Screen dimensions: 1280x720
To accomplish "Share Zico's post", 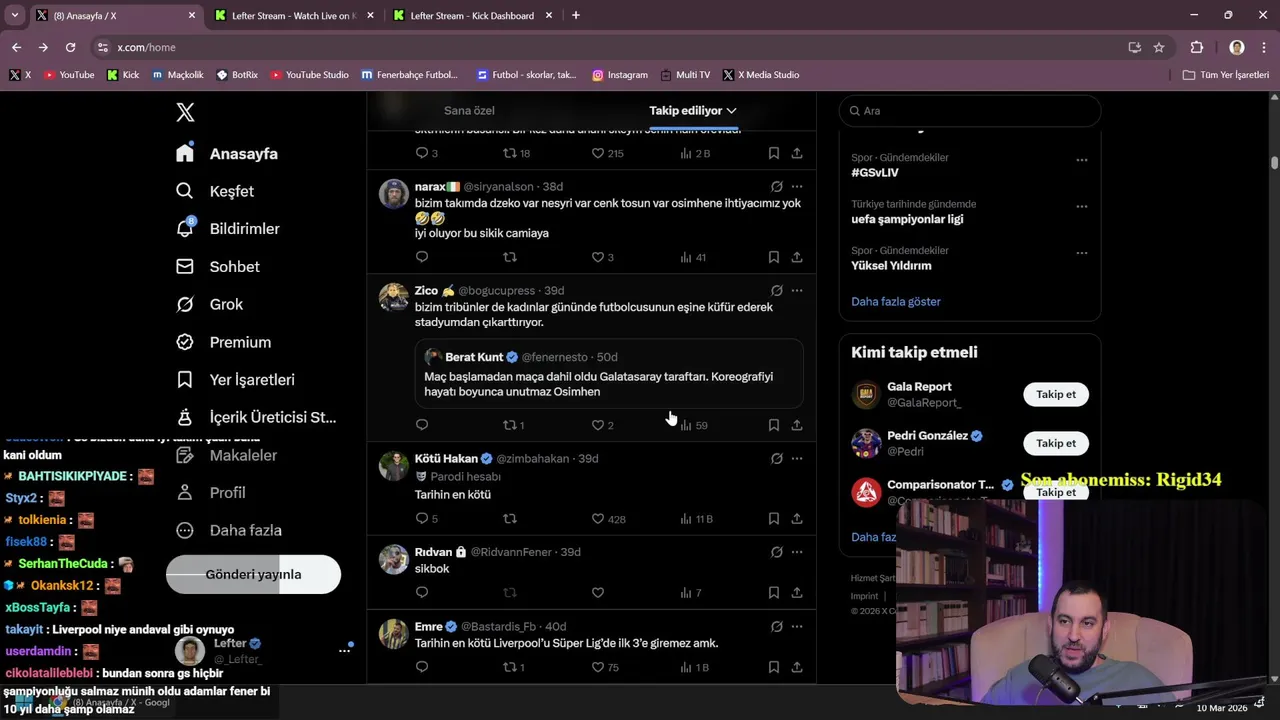I will coord(797,425).
